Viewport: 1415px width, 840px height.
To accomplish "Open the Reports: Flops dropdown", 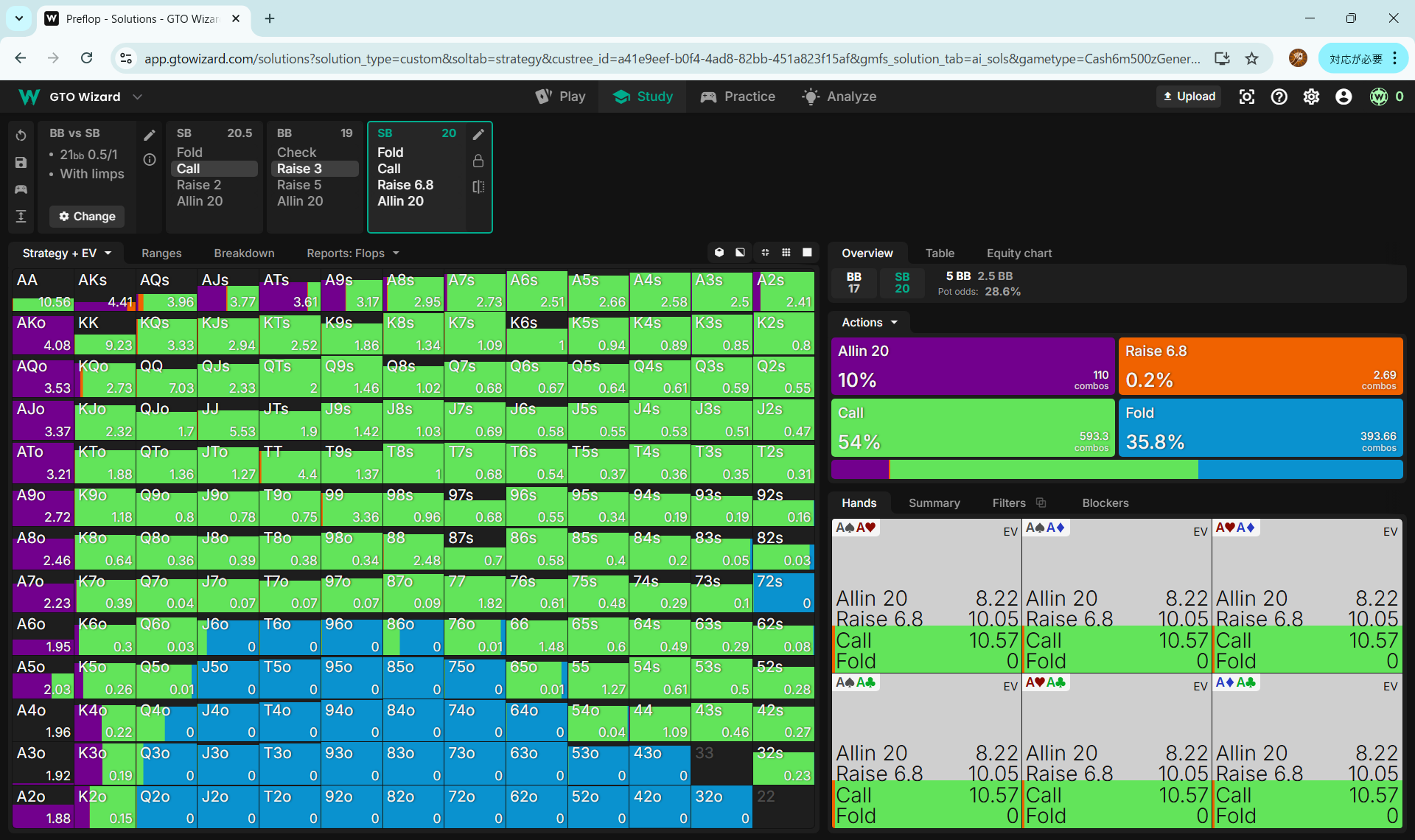I will pos(353,253).
